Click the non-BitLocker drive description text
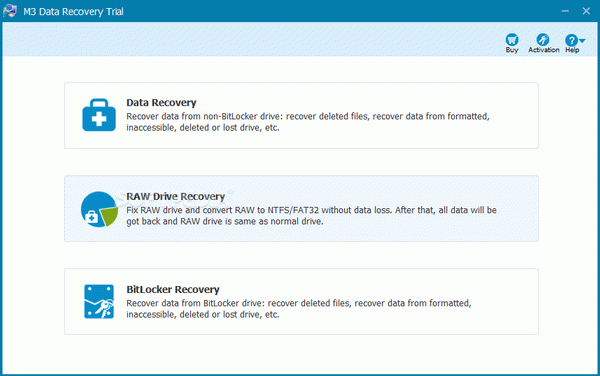 pos(308,122)
